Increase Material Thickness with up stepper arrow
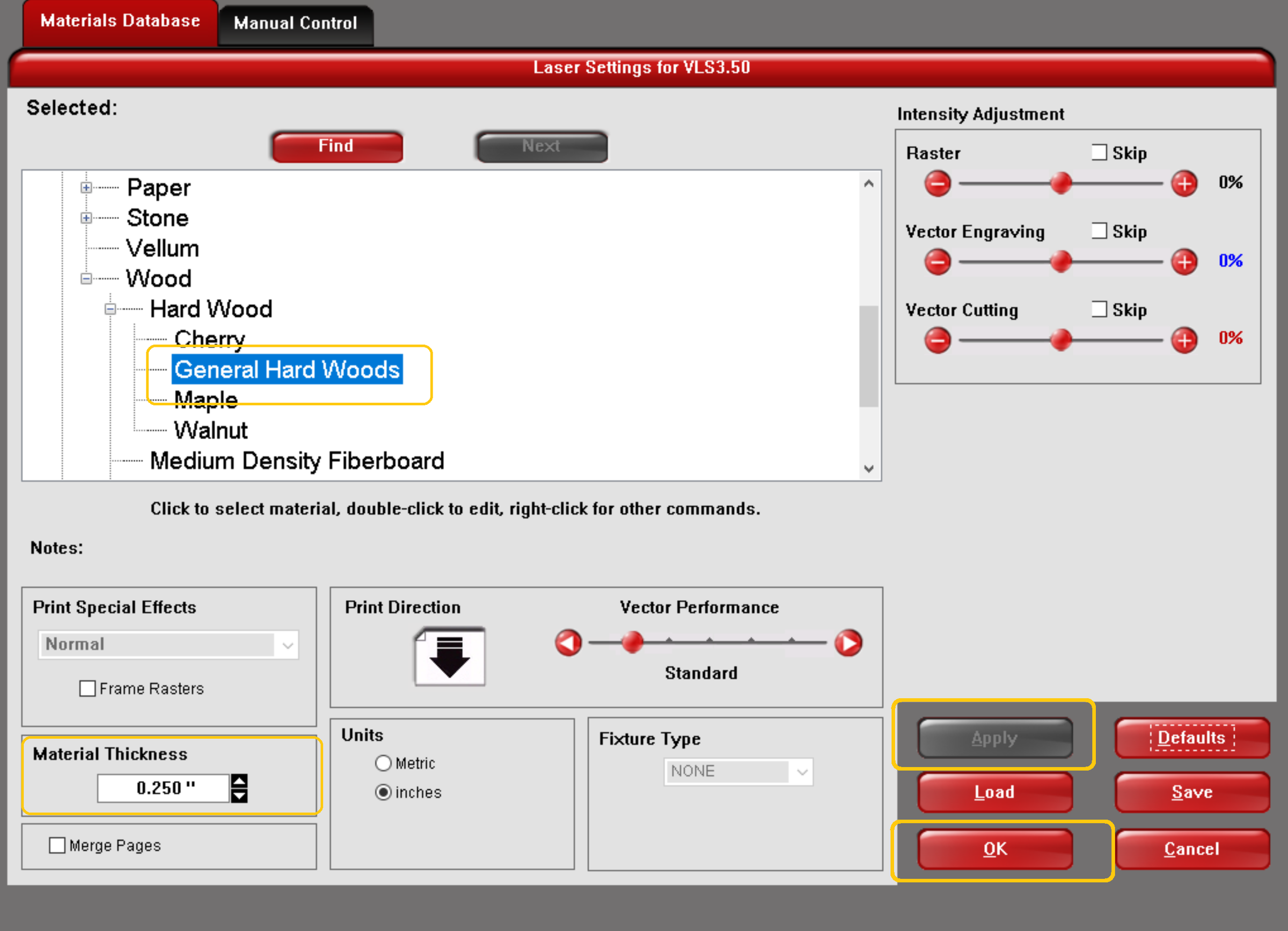Screen dimensions: 1288x931 tap(240, 781)
